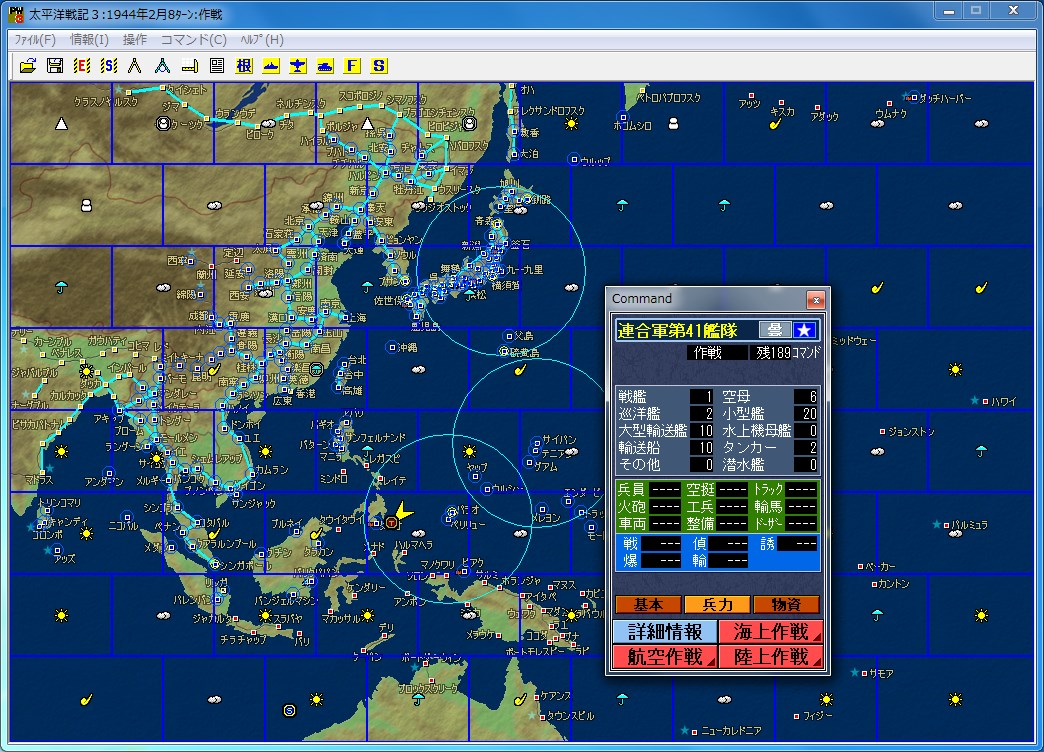Switch to the 物資 tab

(x=786, y=604)
